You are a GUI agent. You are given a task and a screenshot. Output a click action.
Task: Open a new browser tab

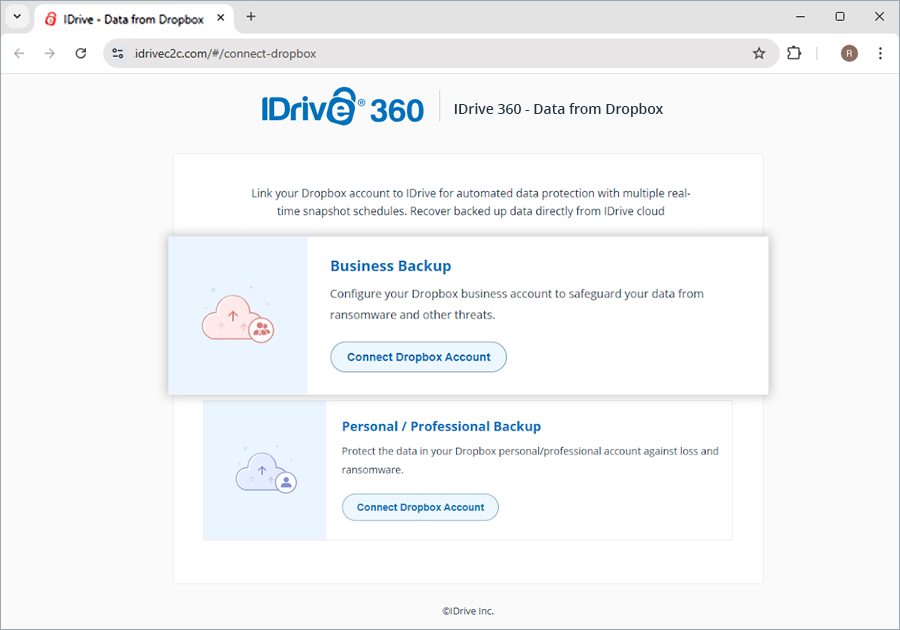click(x=251, y=17)
